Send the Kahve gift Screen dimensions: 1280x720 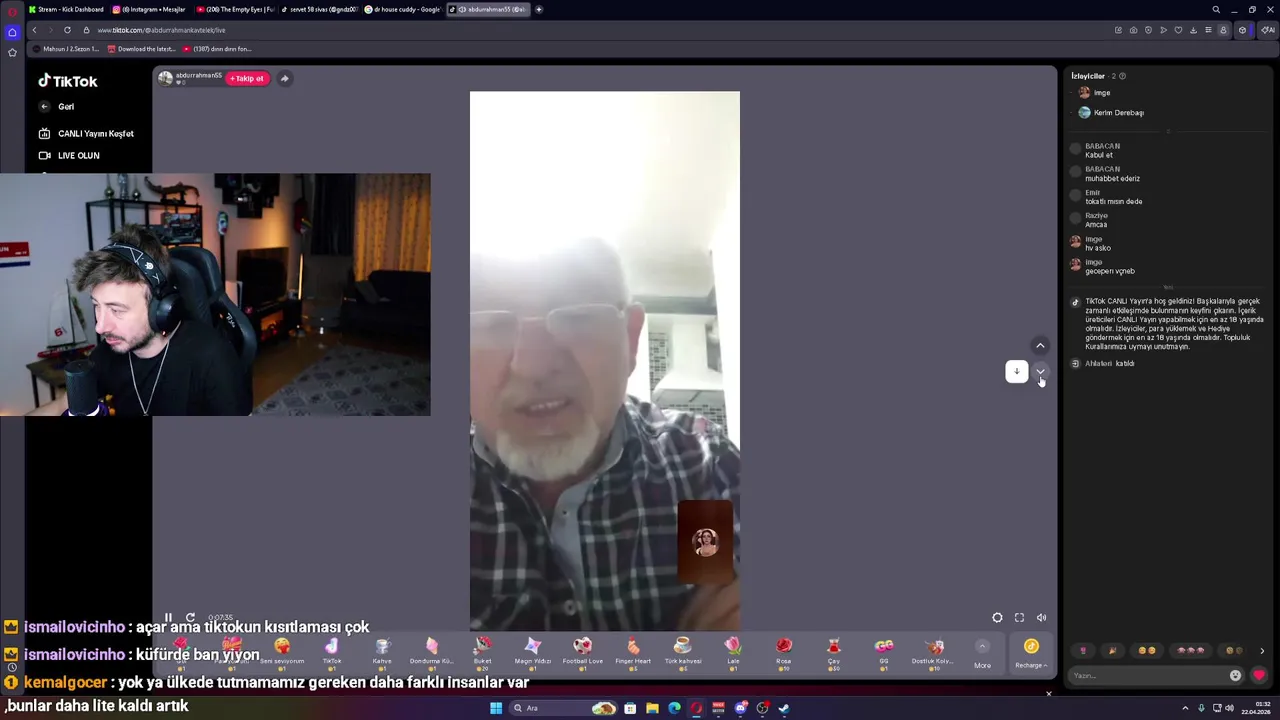(x=382, y=651)
